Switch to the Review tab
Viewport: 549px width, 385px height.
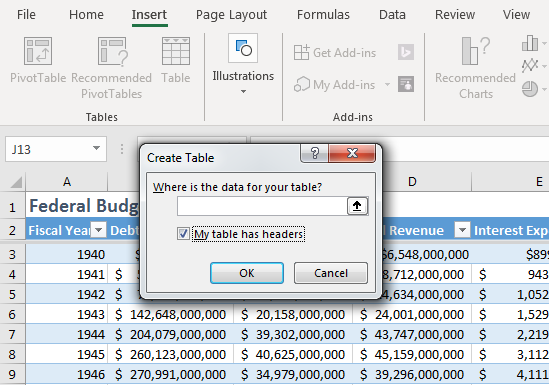pos(455,15)
